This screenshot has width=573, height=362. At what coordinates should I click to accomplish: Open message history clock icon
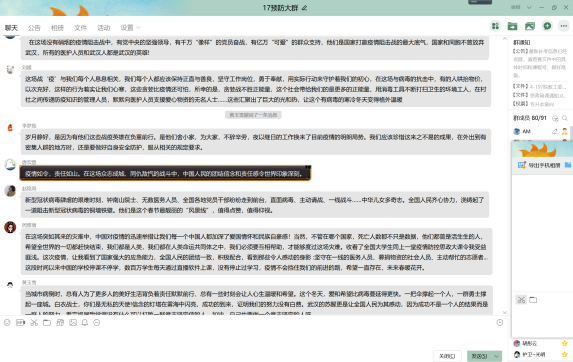(x=500, y=323)
